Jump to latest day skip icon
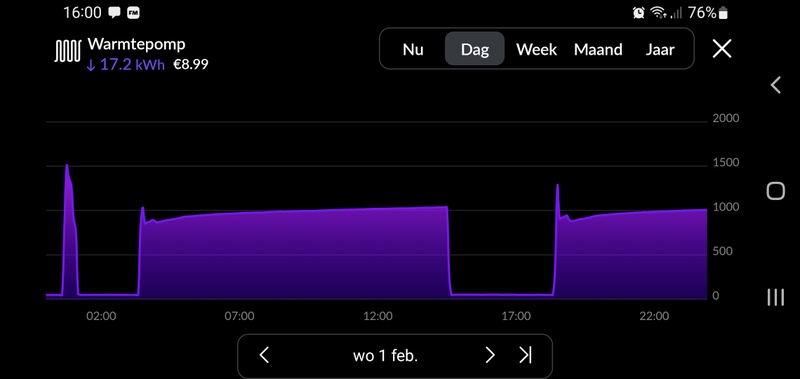 (526, 355)
